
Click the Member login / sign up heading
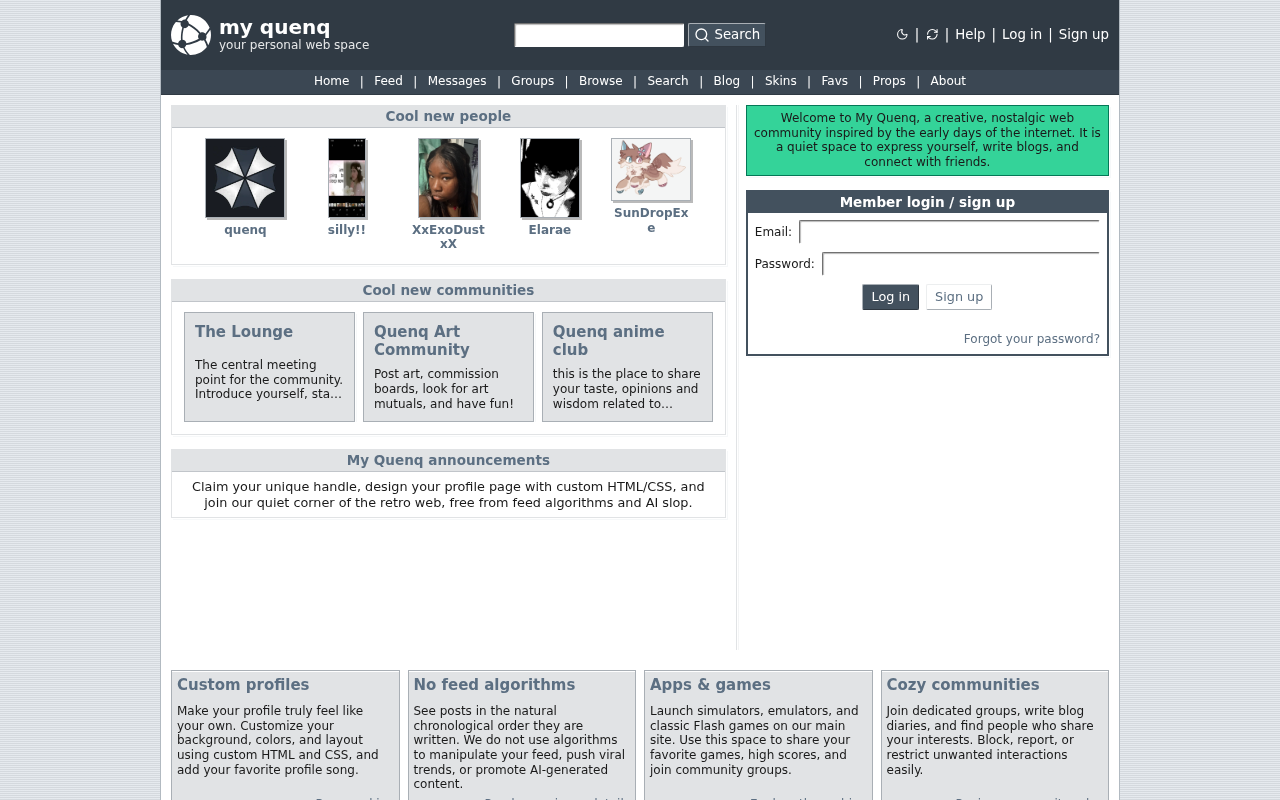coord(927,202)
